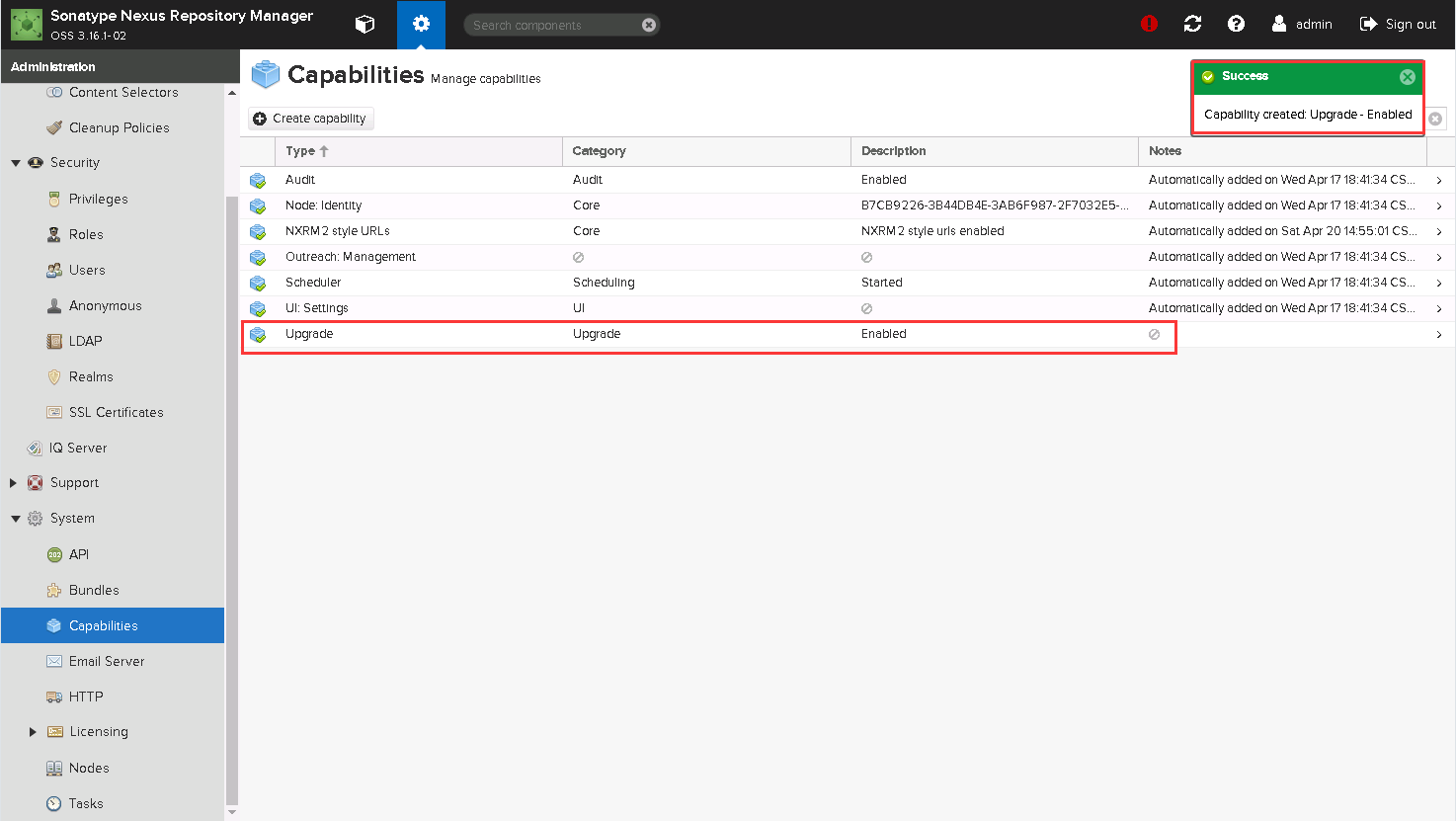Open Audit row details chevron
Screen dimensions: 1456x821
(1439, 180)
